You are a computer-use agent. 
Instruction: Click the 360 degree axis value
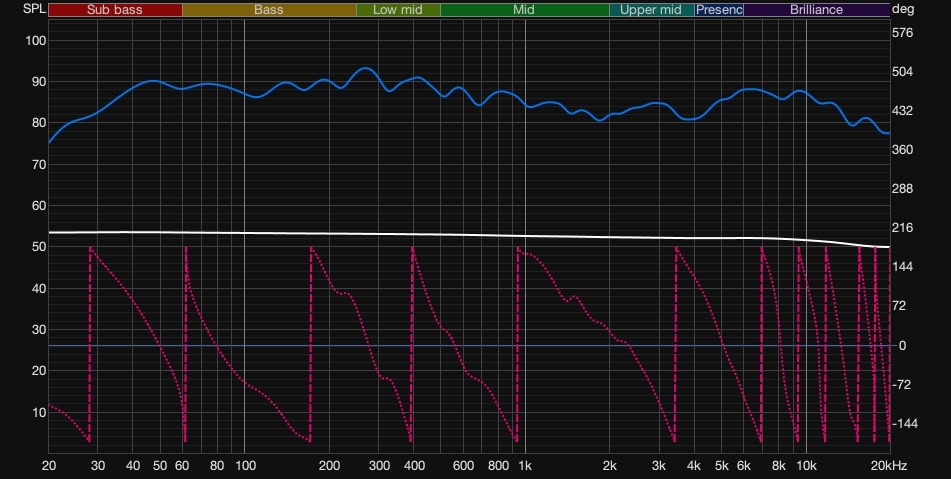click(902, 150)
